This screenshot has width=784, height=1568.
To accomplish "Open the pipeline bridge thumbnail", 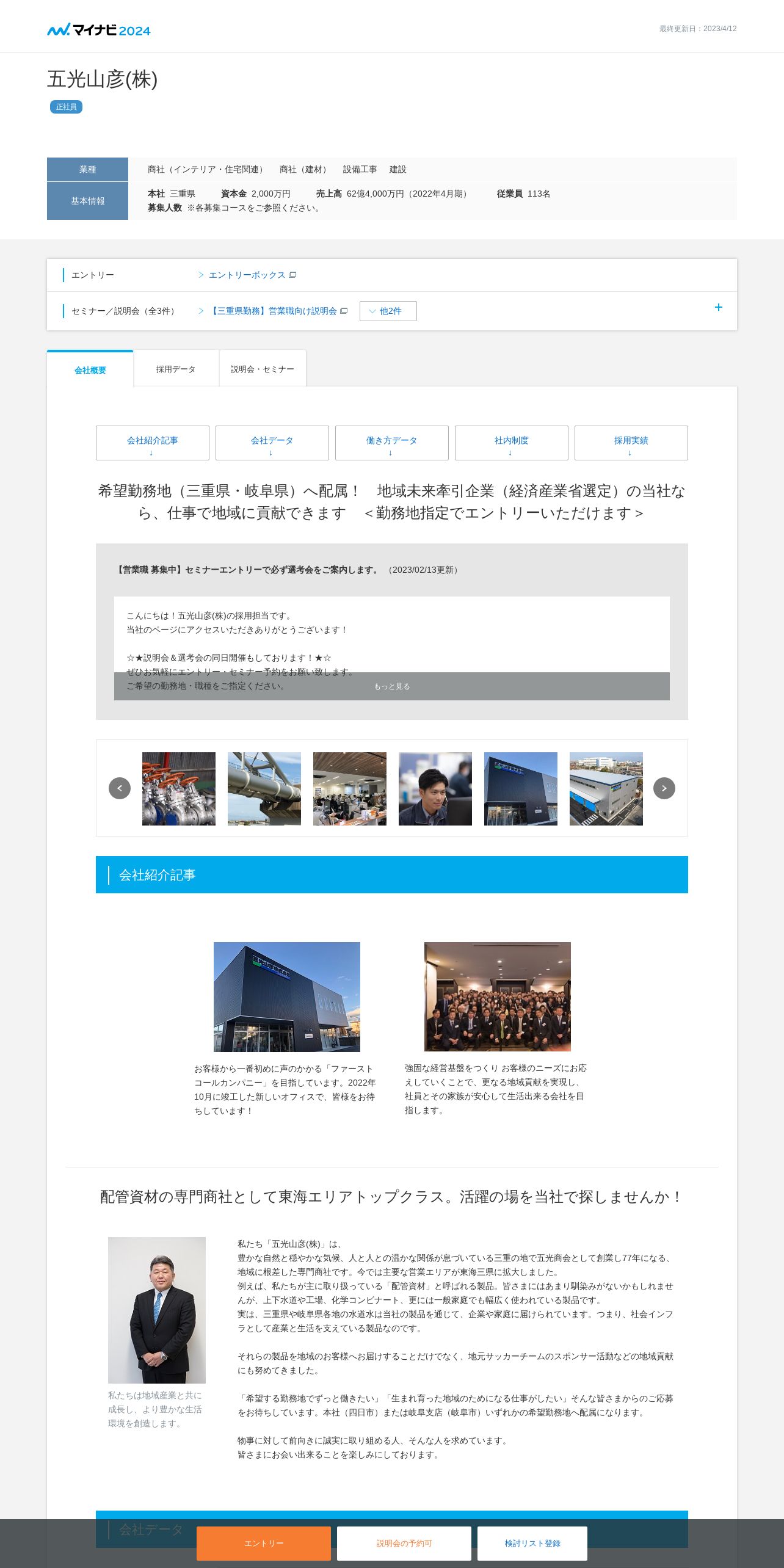I will coord(264,789).
